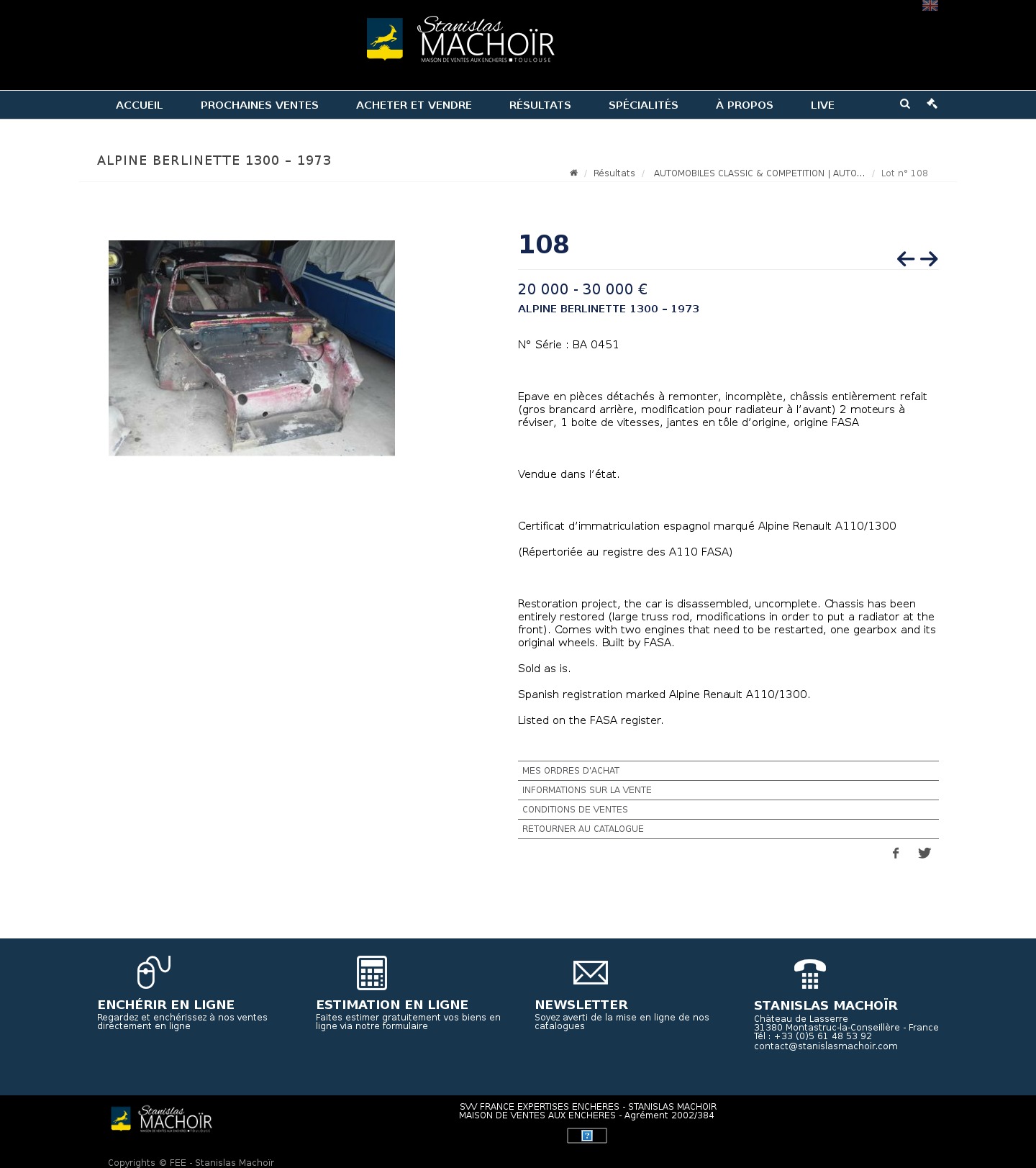This screenshot has width=1036, height=1168.
Task: Open the Prochaines Ventes menu
Action: (x=259, y=105)
